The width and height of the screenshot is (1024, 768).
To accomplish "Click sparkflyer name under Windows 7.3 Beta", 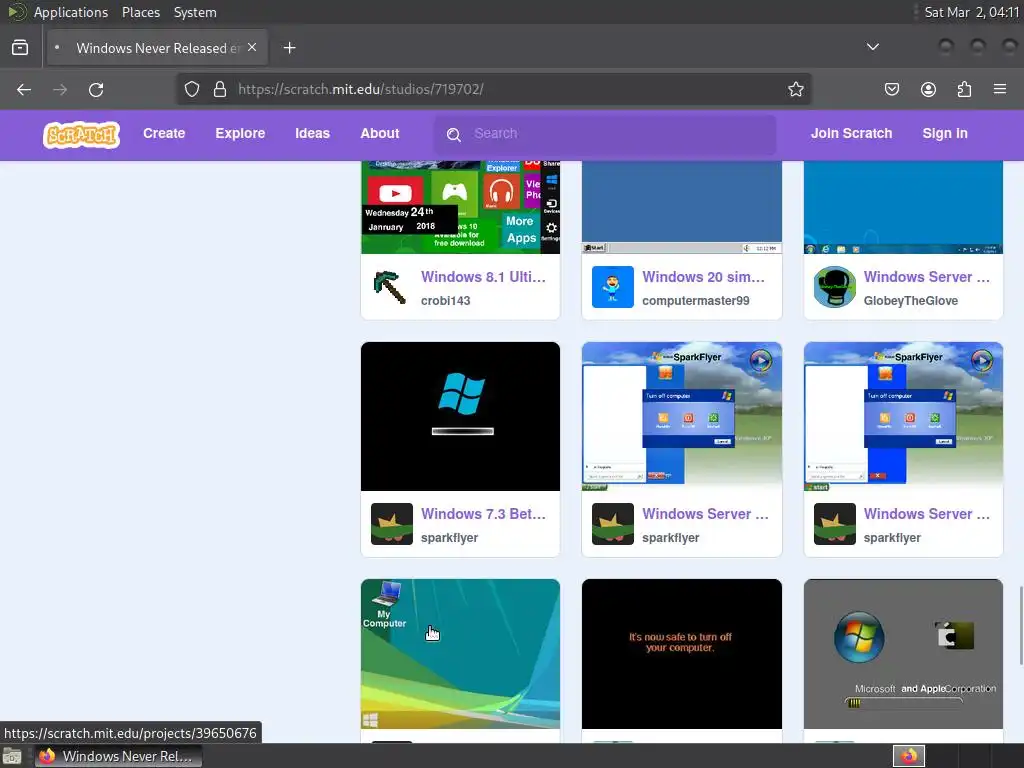I will (x=449, y=537).
